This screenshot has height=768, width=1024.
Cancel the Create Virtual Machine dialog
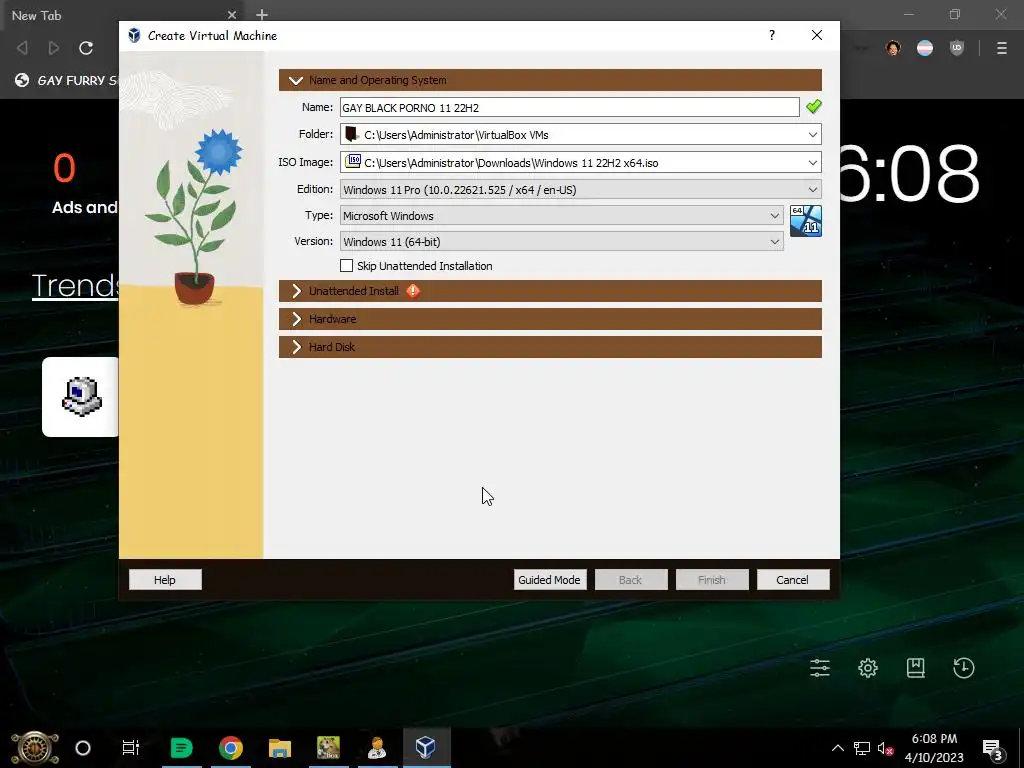(x=793, y=580)
